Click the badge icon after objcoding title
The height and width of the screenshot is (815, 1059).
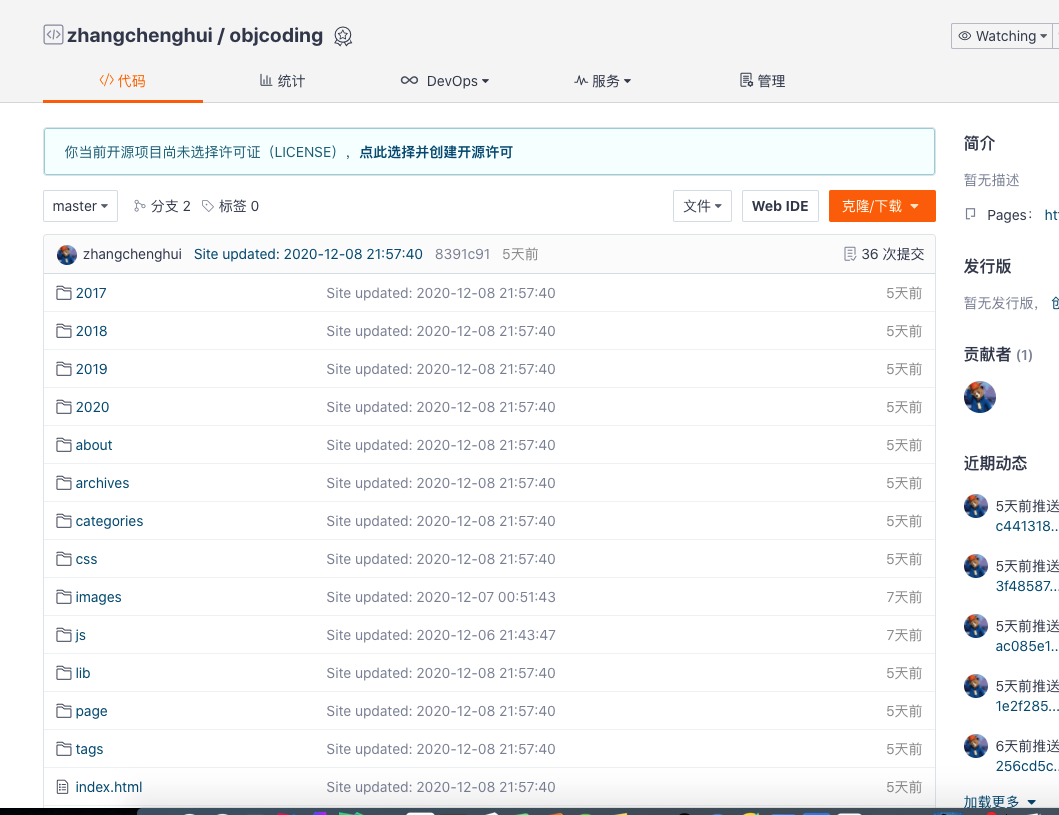point(343,36)
